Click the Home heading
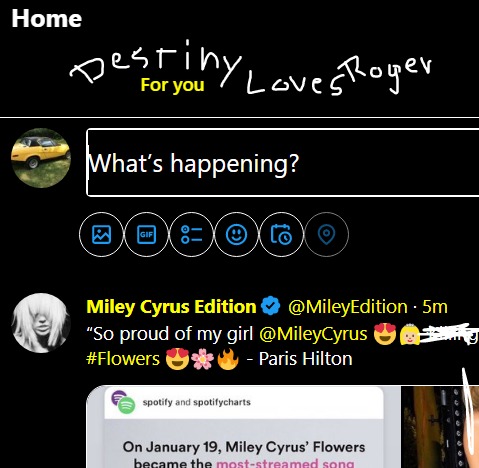479x468 pixels. pyautogui.click(x=47, y=19)
